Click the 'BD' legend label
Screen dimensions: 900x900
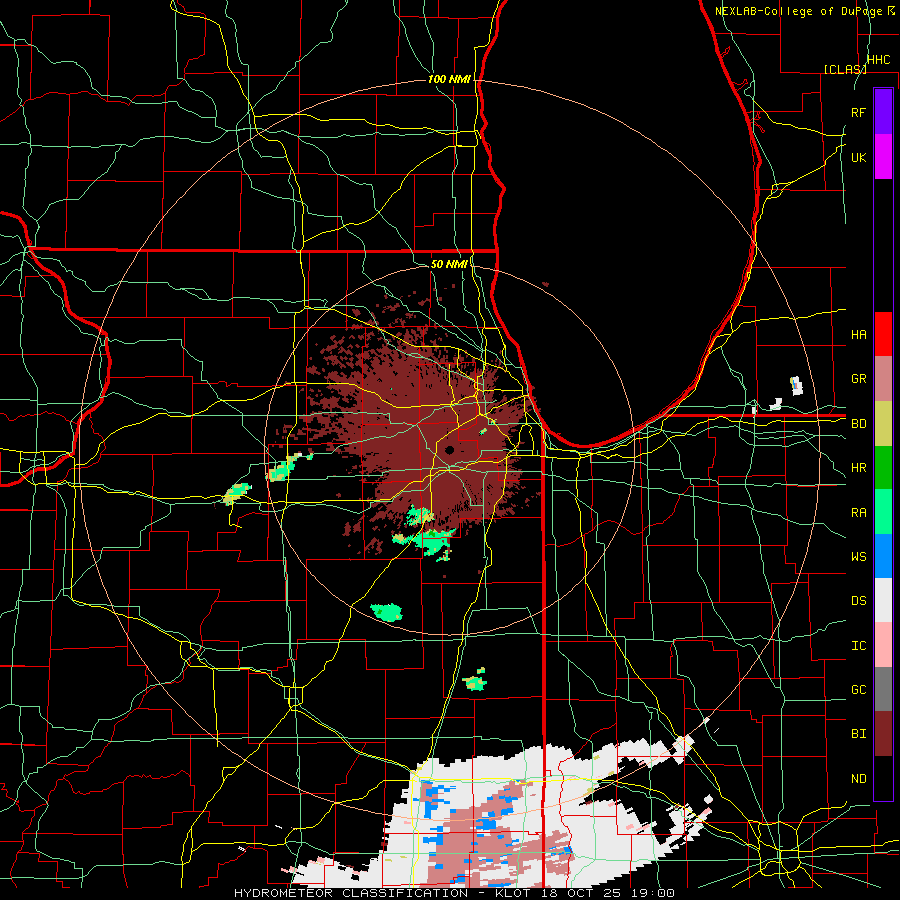click(858, 424)
